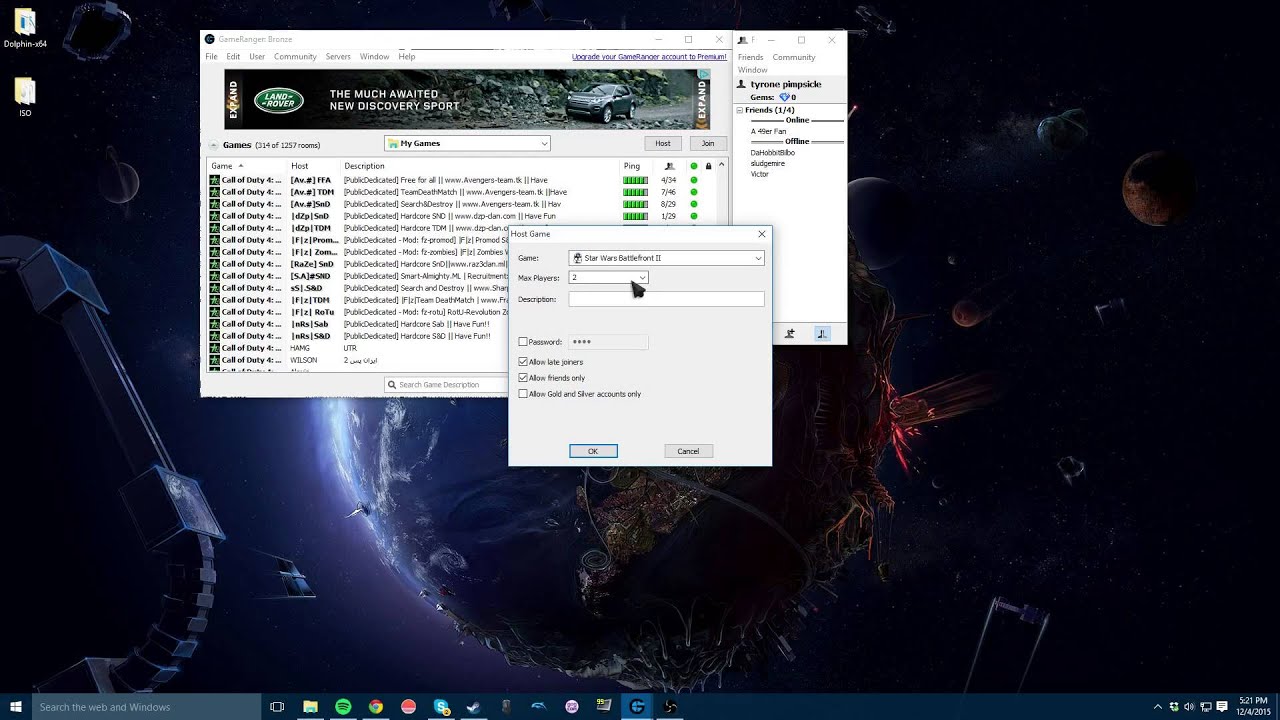Click the left EXPAND strip on the ad
Viewport: 1280px width, 720px height.
click(x=233, y=99)
